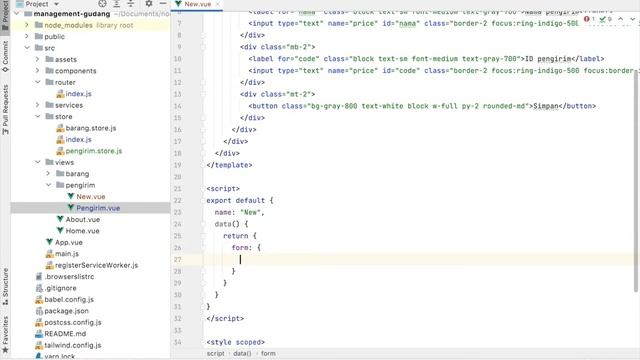Viewport: 640px width, 360px height.
Task: Expand the services folder
Action: [x=38, y=105]
